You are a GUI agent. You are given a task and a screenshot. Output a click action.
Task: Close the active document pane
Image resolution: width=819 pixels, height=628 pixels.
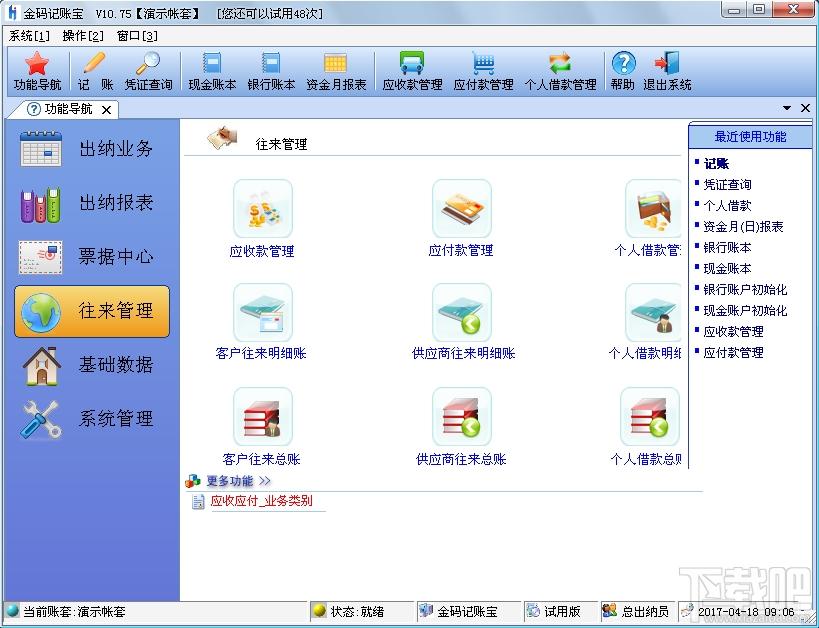805,108
